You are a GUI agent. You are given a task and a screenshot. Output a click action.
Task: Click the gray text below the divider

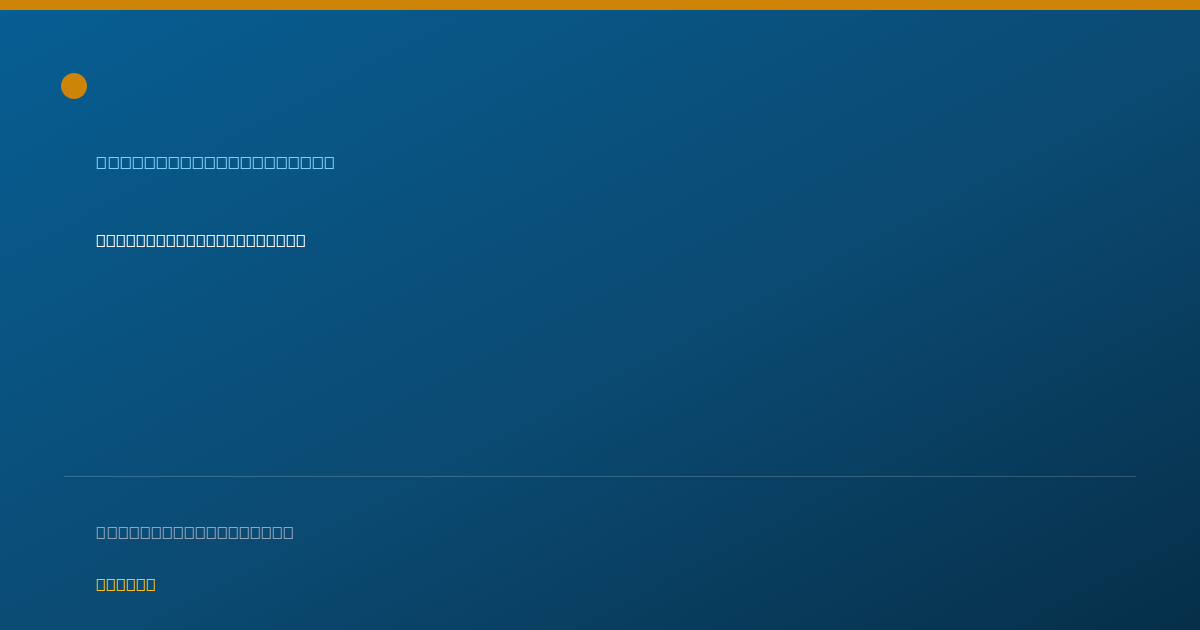point(195,532)
